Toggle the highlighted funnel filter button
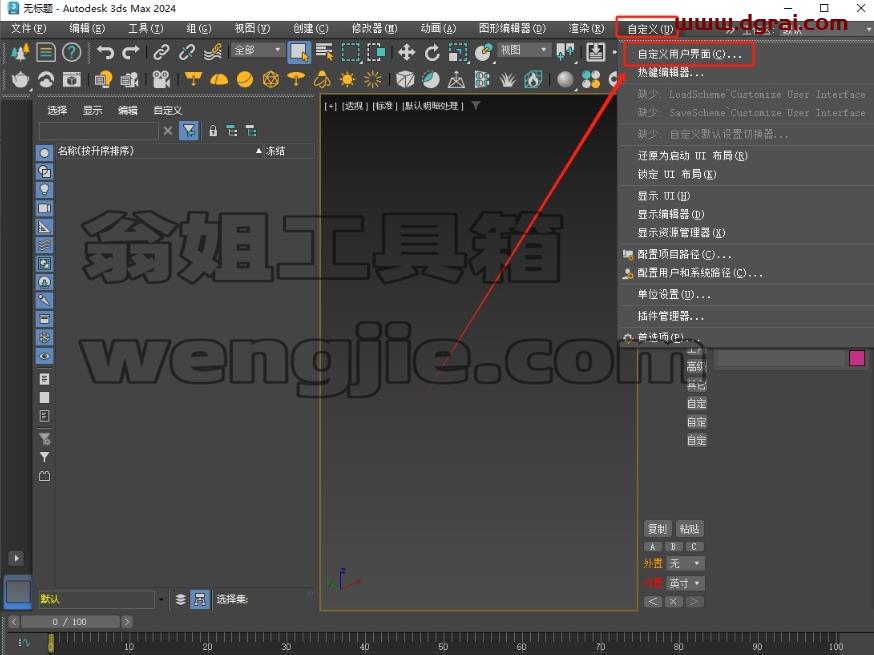The width and height of the screenshot is (874, 655). point(189,131)
